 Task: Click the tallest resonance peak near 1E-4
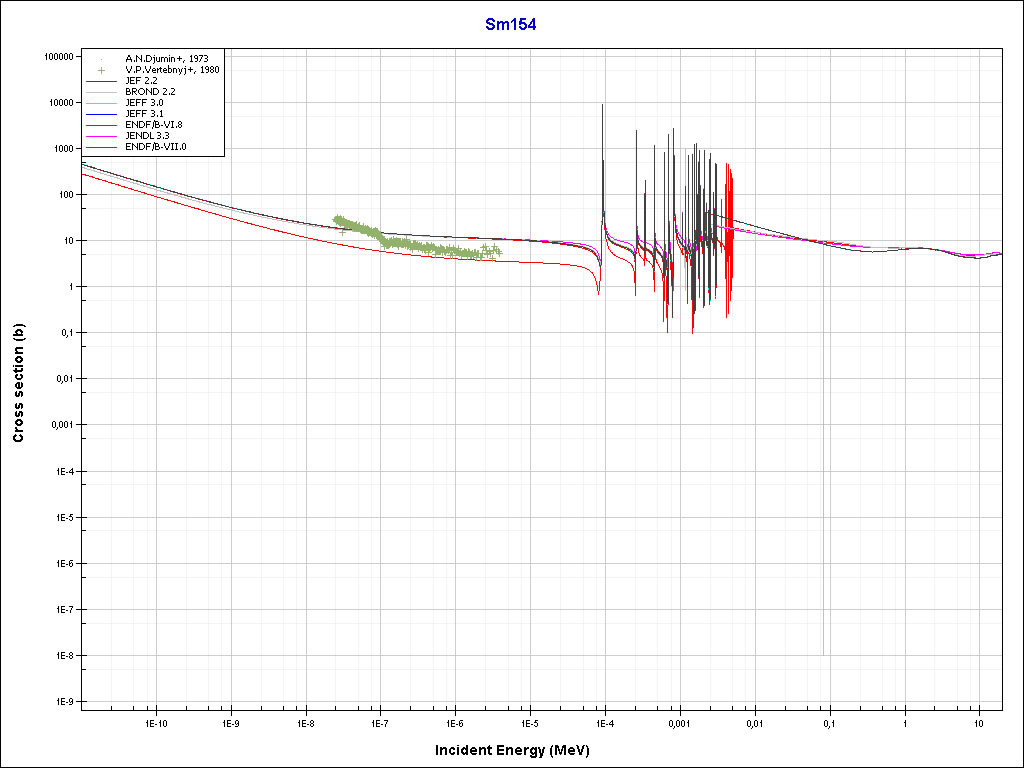click(602, 106)
